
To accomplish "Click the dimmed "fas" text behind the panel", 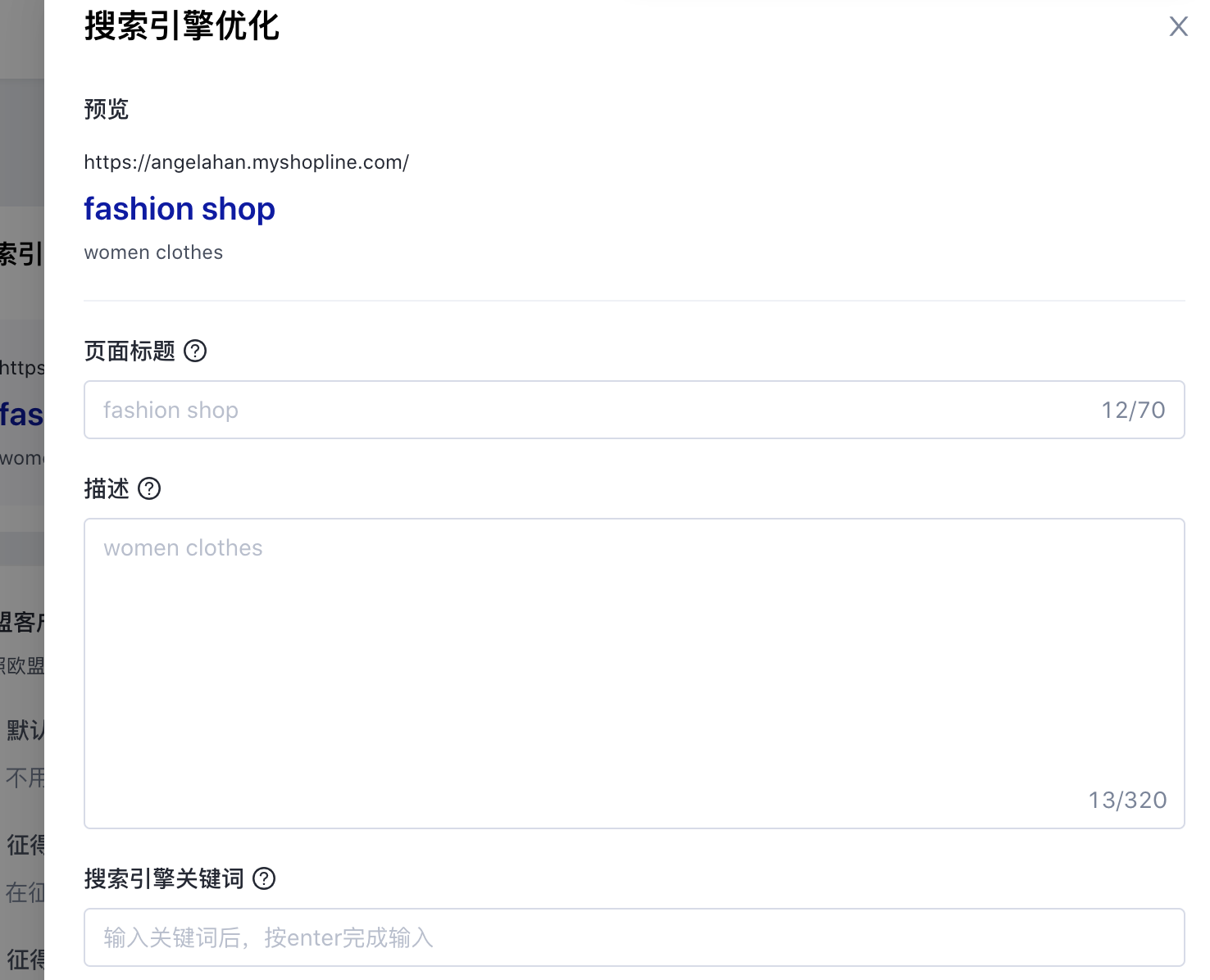I will (x=21, y=415).
